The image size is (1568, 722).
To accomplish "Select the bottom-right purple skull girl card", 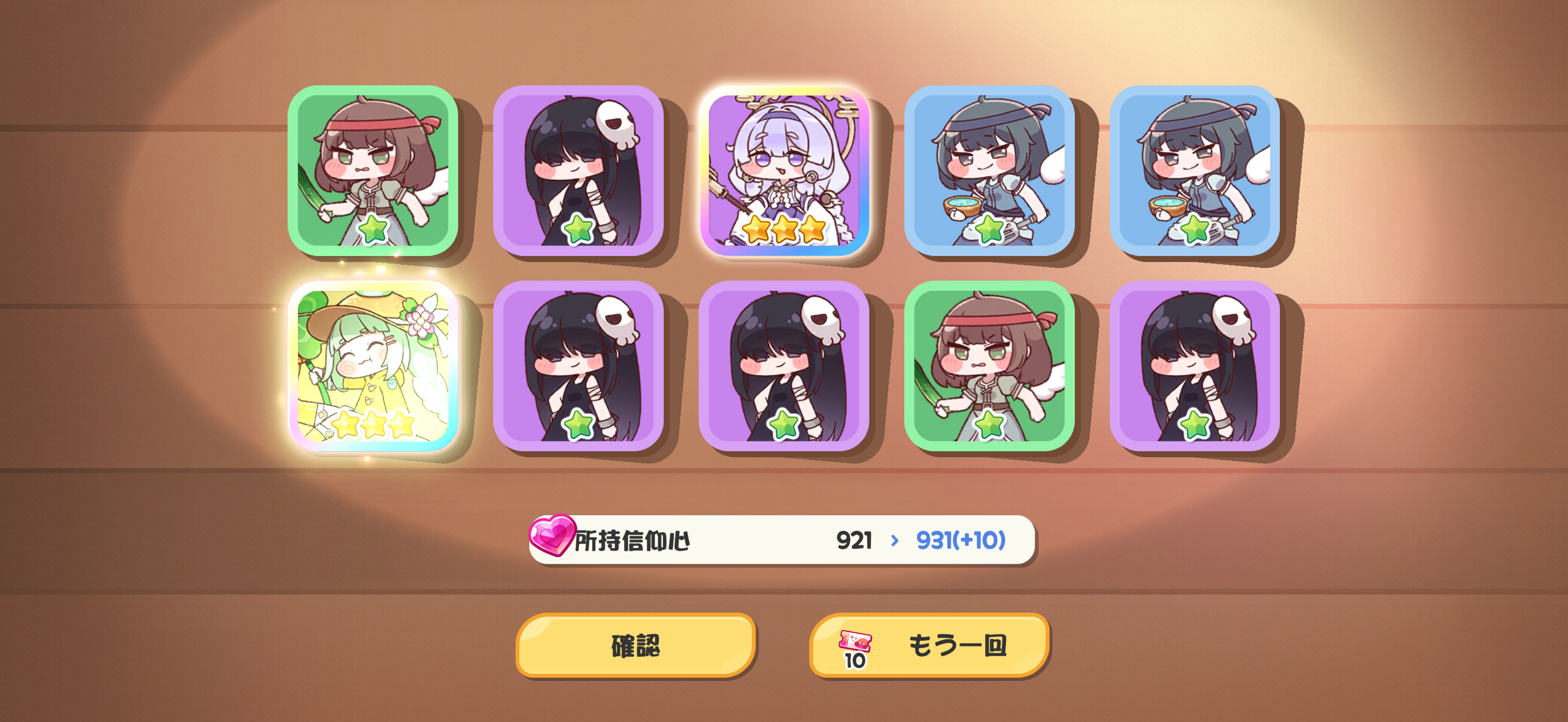I will pos(1195,366).
